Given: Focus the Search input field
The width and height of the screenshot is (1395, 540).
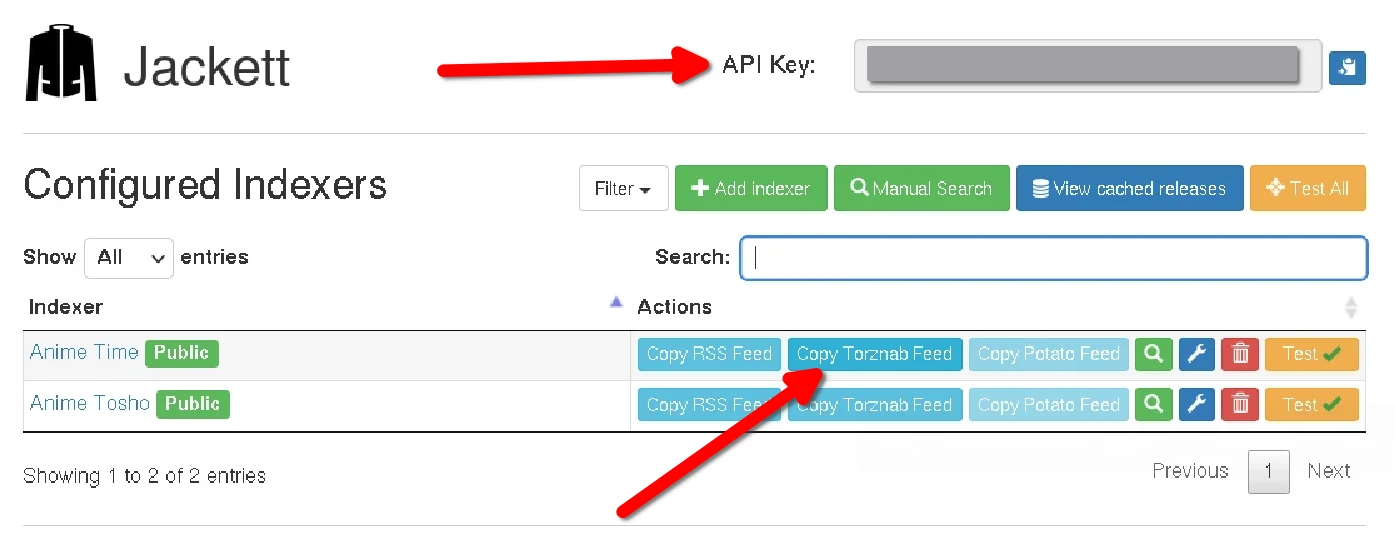Looking at the screenshot, I should [1053, 258].
